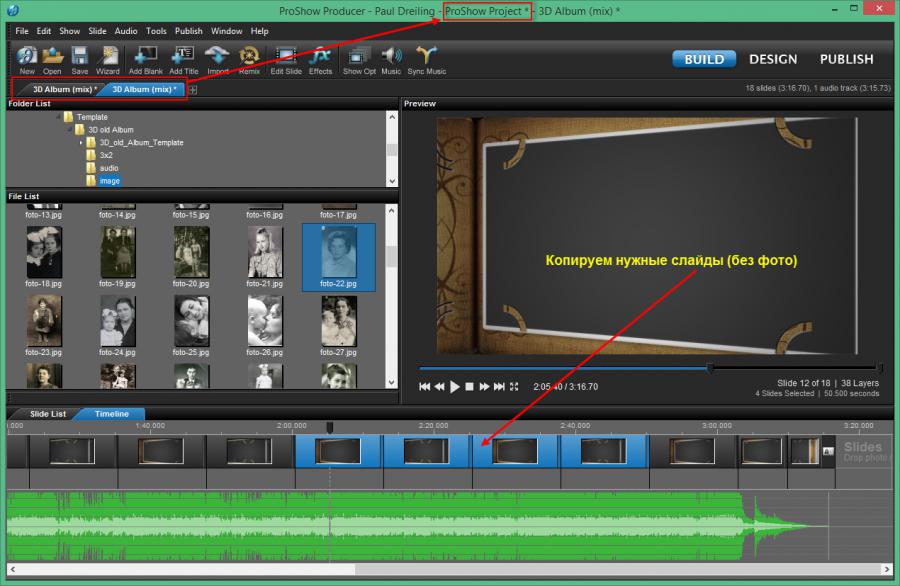
Task: Select the first 3D Album (mix) show tab
Action: point(64,90)
